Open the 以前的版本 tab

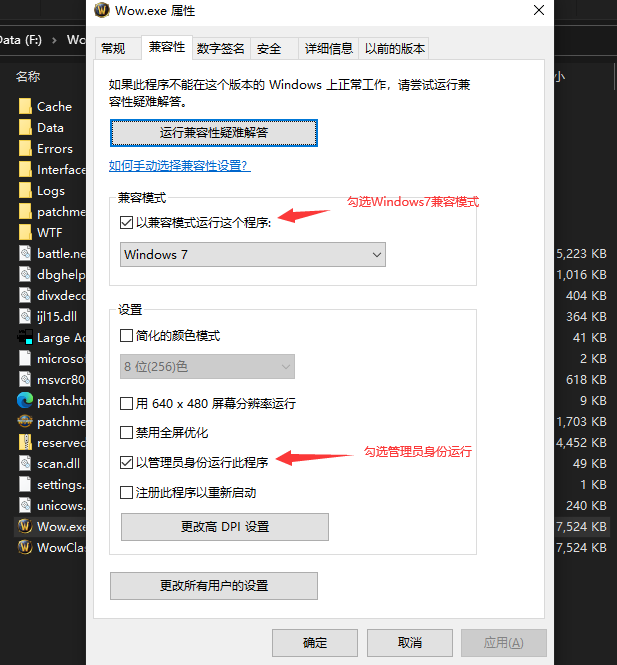tap(394, 48)
